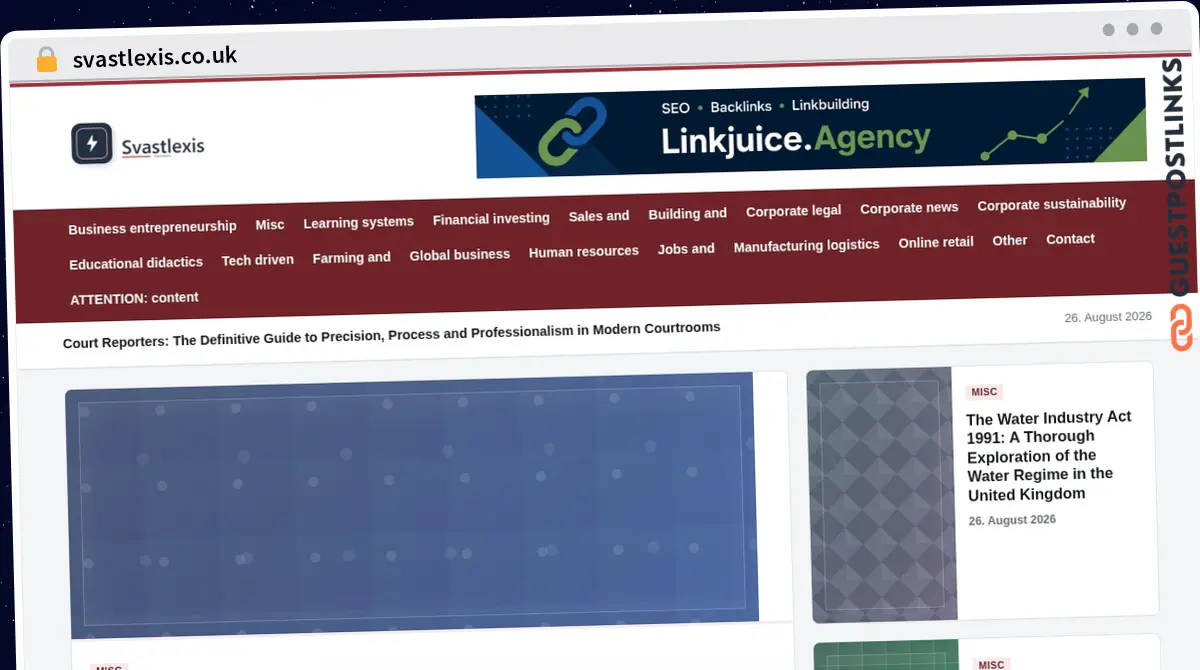This screenshot has width=1200, height=670.
Task: Select Corporate sustainability in the menu
Action: click(1051, 204)
